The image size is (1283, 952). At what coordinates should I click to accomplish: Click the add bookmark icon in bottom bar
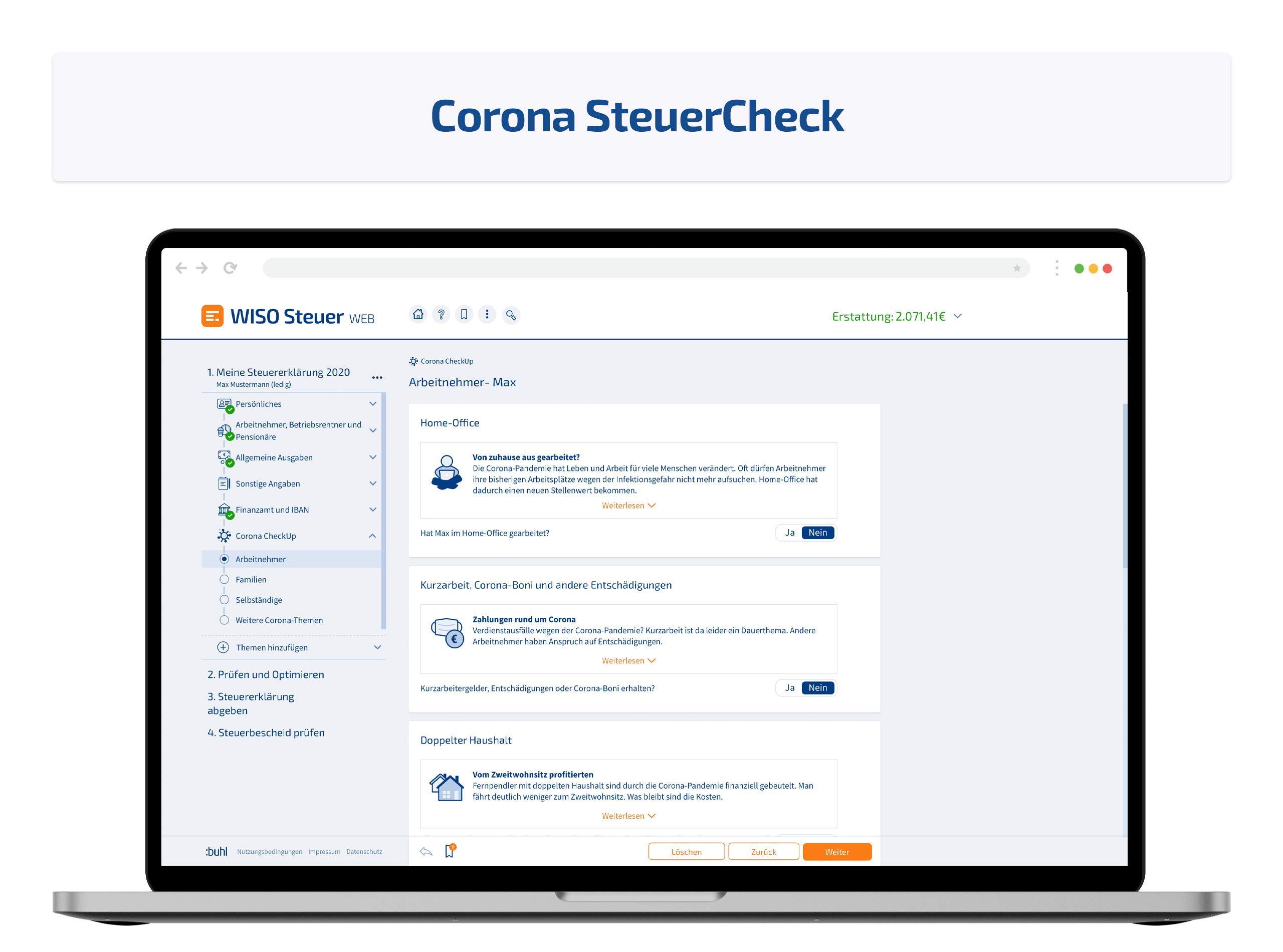click(450, 851)
